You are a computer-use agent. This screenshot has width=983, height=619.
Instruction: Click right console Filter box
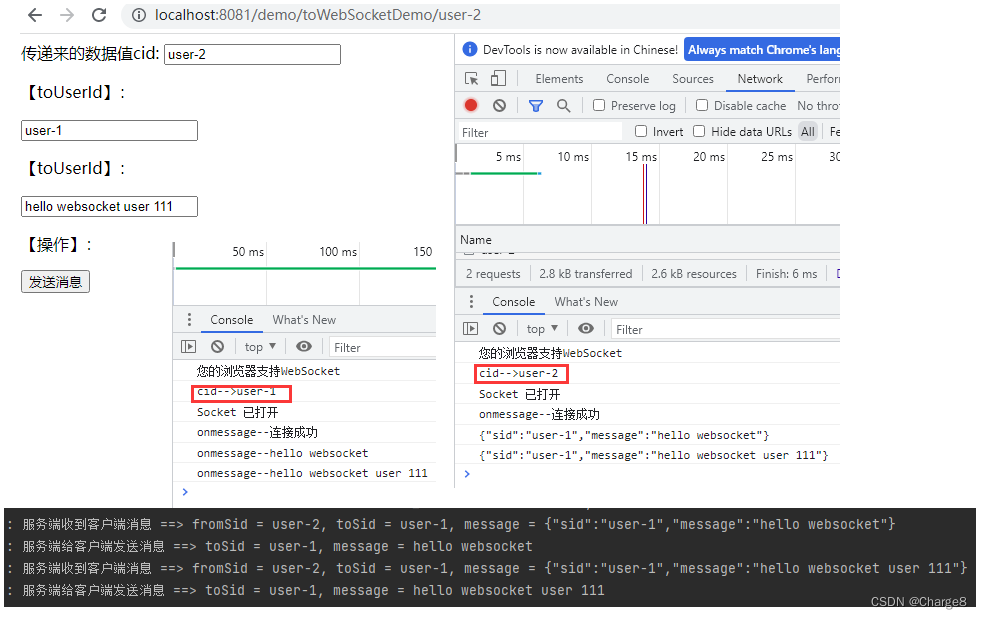point(726,329)
